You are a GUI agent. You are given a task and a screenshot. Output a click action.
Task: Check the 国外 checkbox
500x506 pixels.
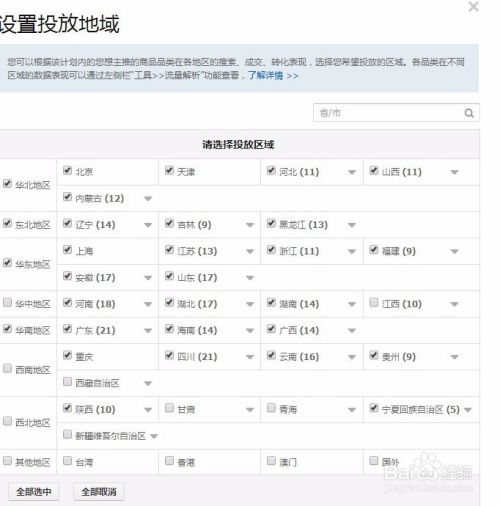click(x=374, y=461)
